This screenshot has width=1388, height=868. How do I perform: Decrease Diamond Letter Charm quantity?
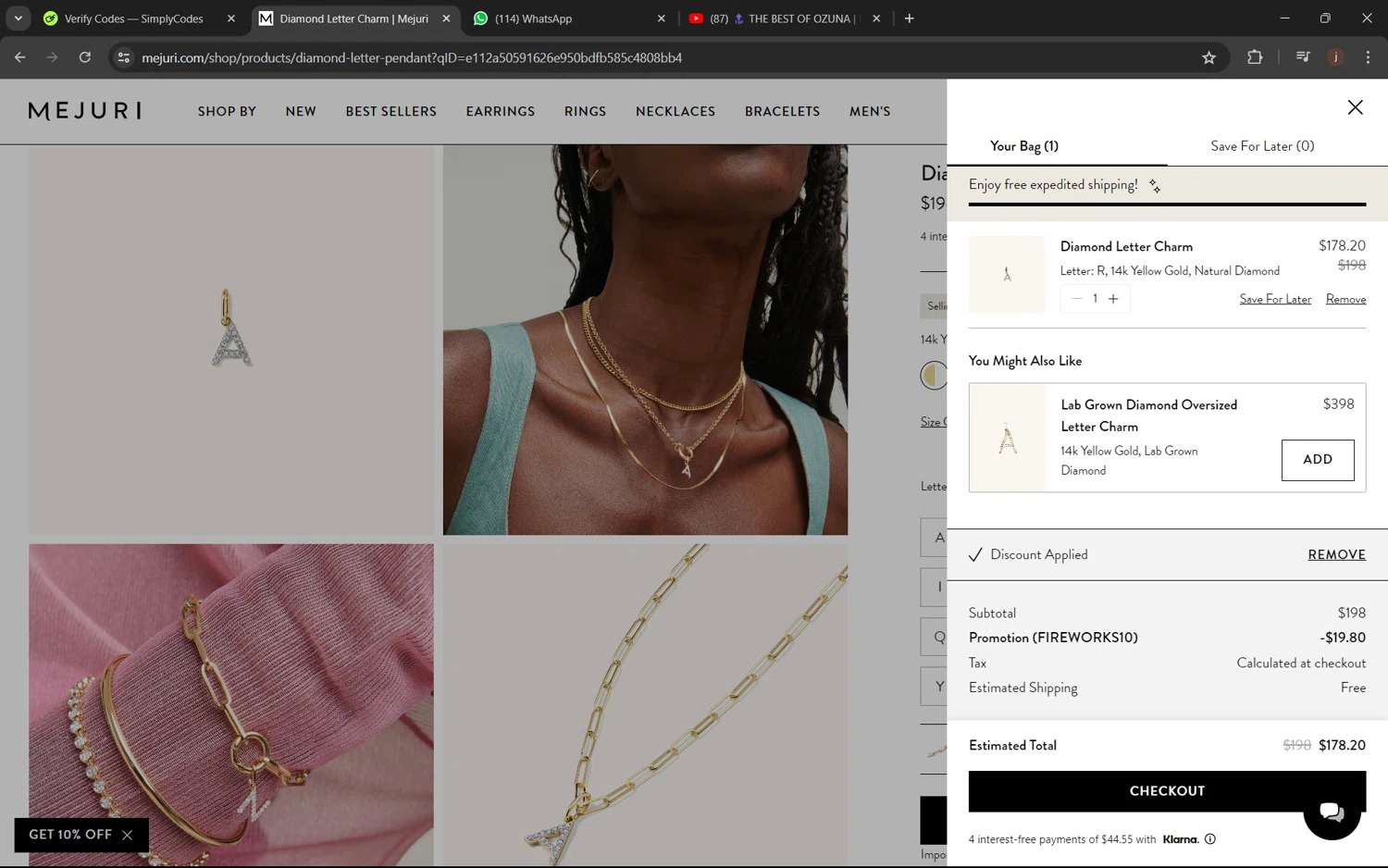click(1076, 299)
